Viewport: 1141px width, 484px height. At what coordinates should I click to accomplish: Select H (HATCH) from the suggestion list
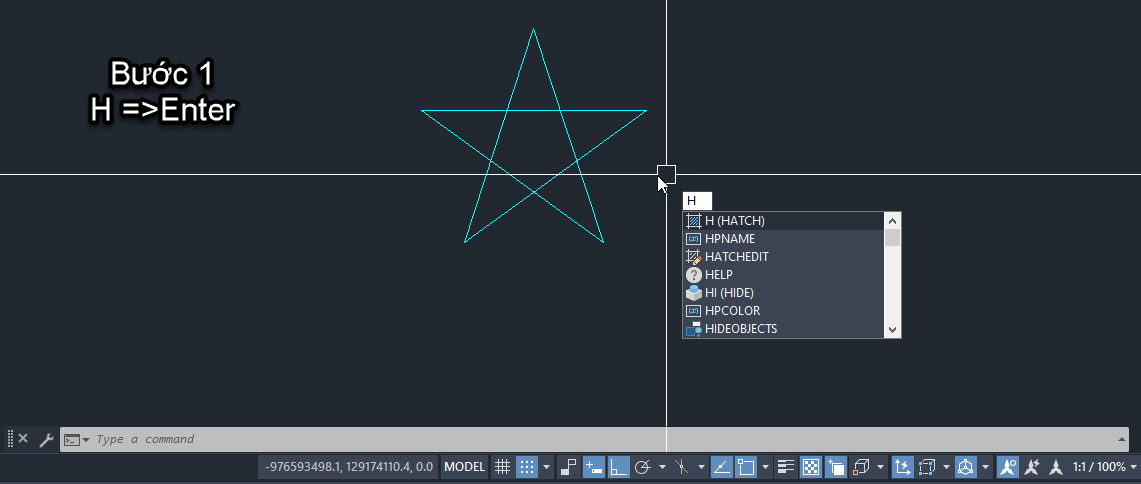tap(734, 221)
